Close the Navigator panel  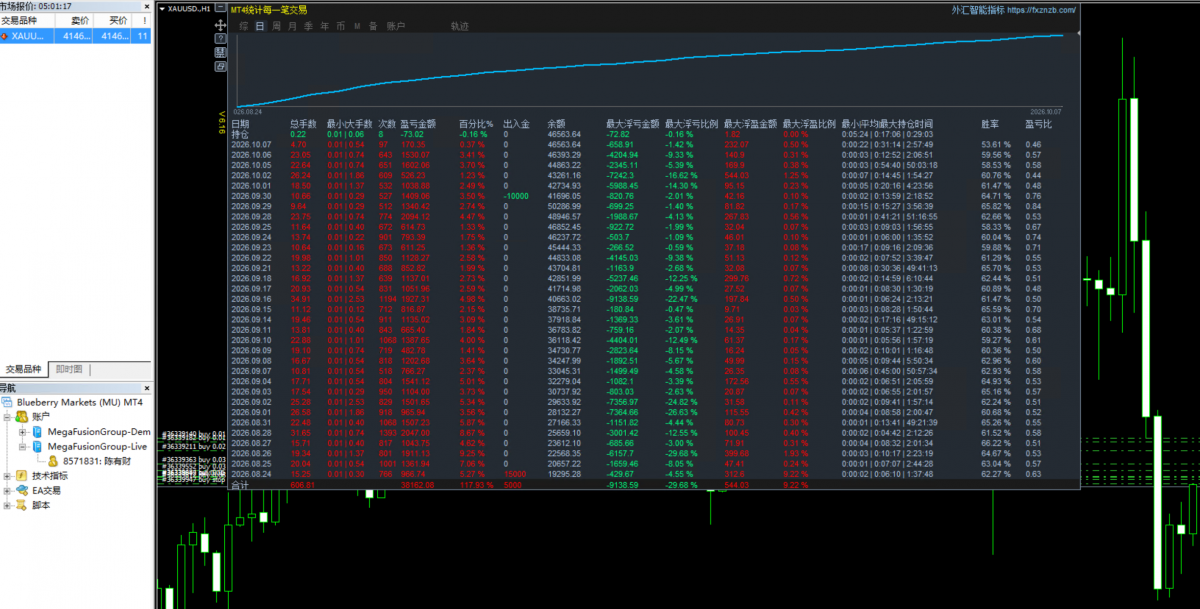tap(149, 387)
